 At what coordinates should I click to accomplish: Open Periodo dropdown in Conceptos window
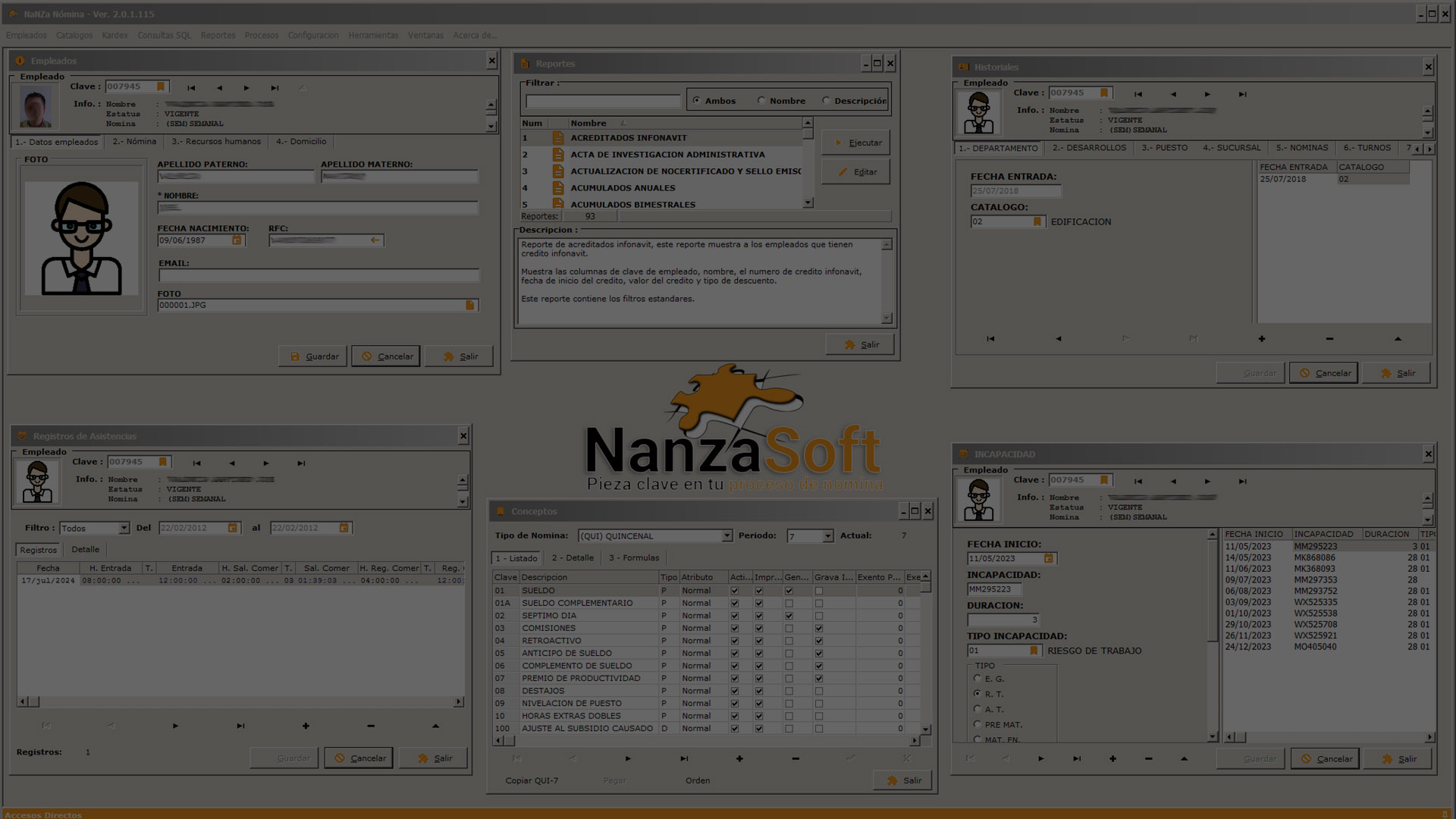click(827, 536)
